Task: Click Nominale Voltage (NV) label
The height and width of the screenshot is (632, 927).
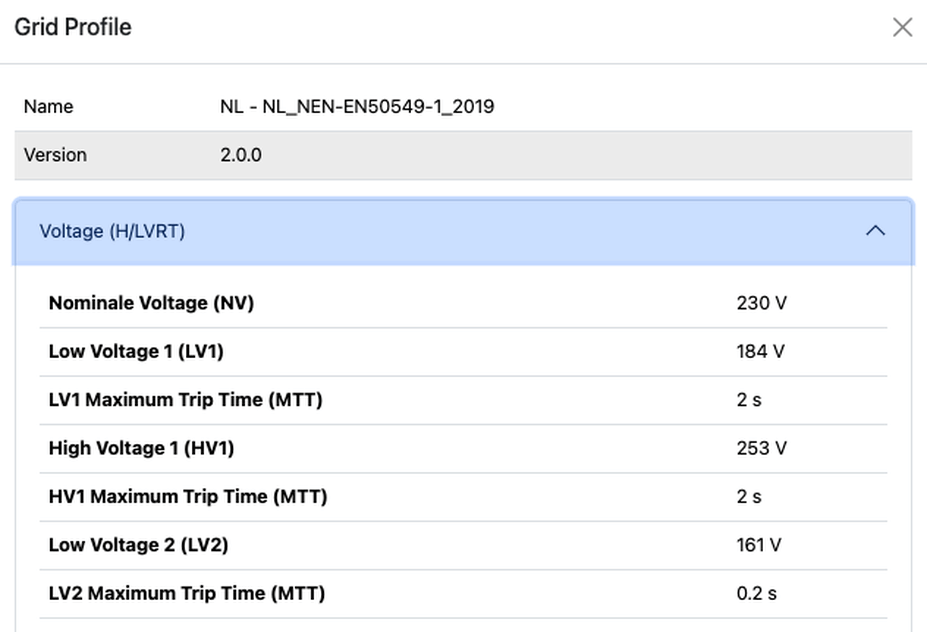Action: tap(151, 303)
